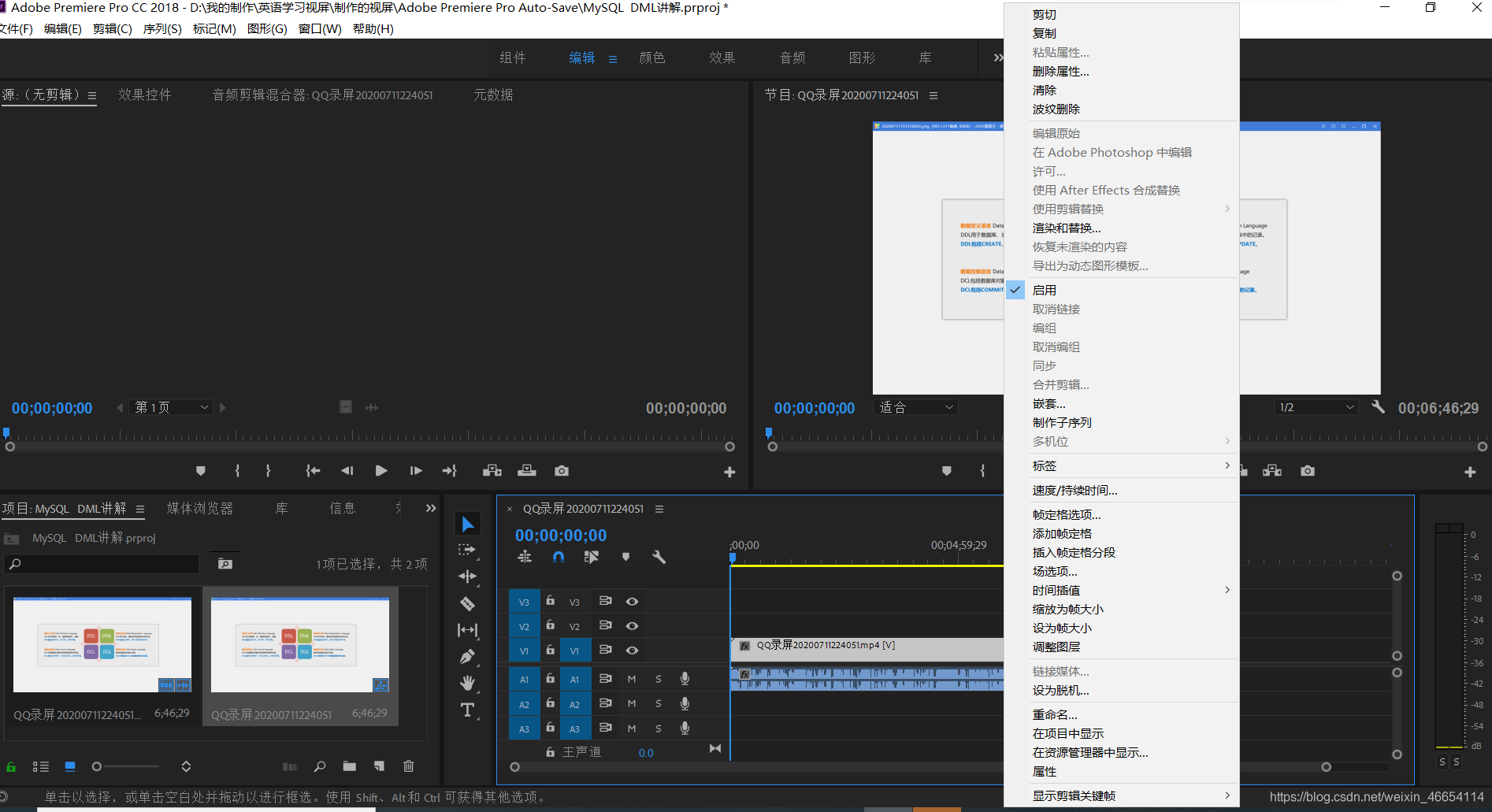Open 序列(S) menu
This screenshot has width=1492, height=812.
pyautogui.click(x=162, y=28)
